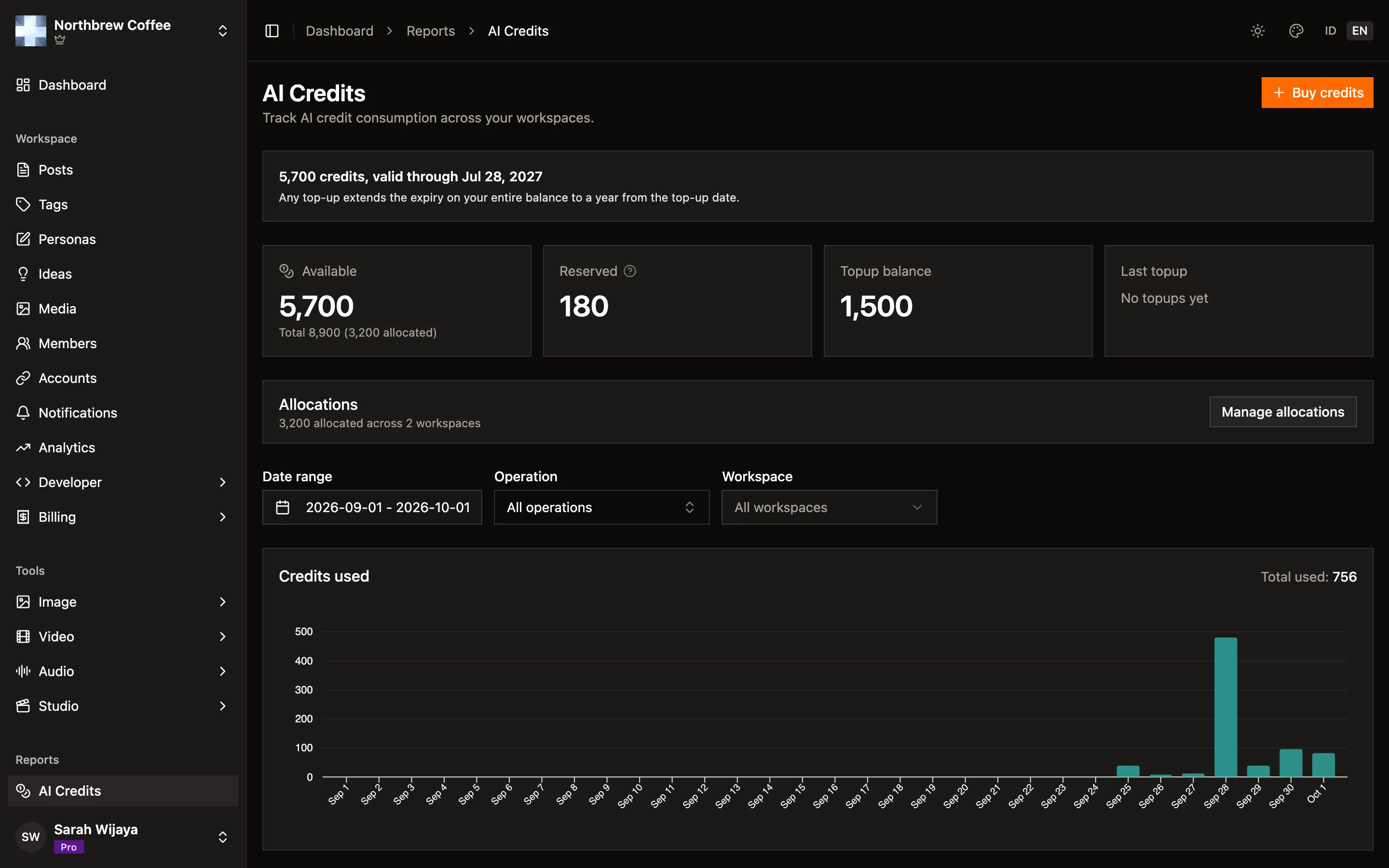Open the All operations dropdown
Image resolution: width=1389 pixels, height=868 pixels.
pyautogui.click(x=601, y=507)
